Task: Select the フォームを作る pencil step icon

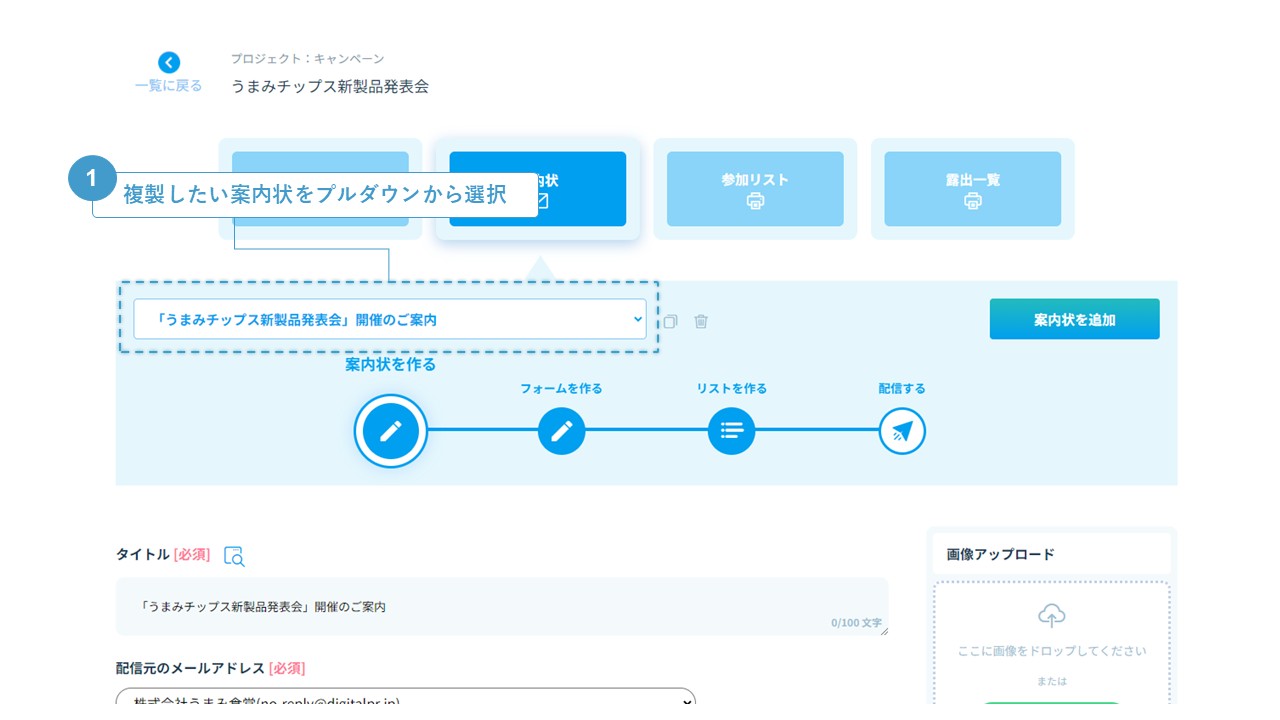Action: click(561, 431)
